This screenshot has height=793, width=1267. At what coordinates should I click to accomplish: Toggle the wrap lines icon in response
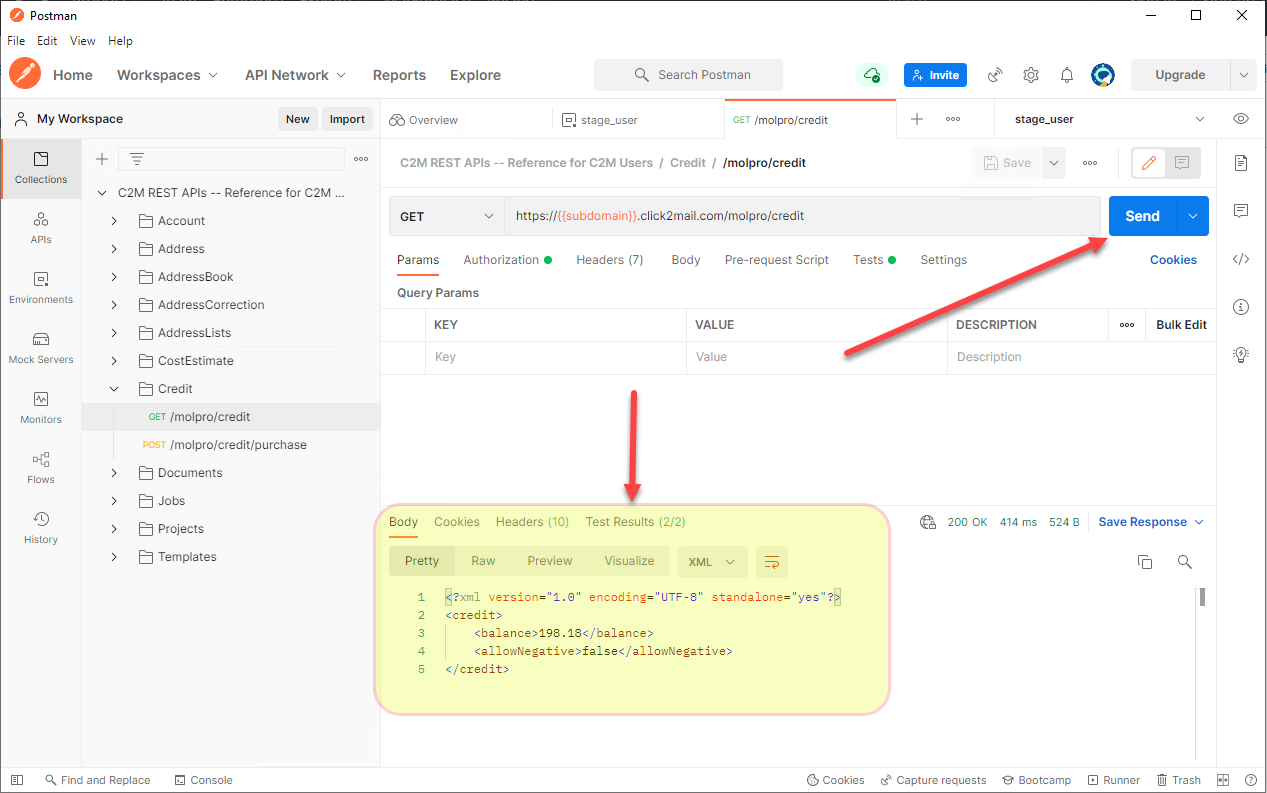(x=772, y=562)
